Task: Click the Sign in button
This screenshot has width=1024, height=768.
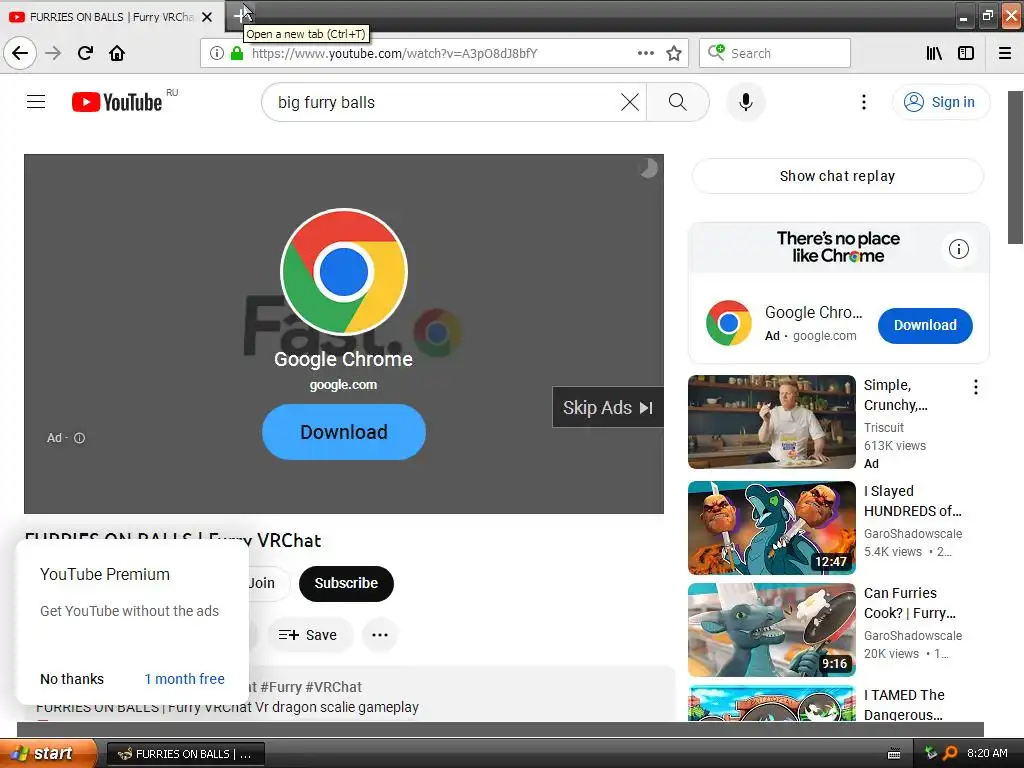Action: [x=940, y=102]
